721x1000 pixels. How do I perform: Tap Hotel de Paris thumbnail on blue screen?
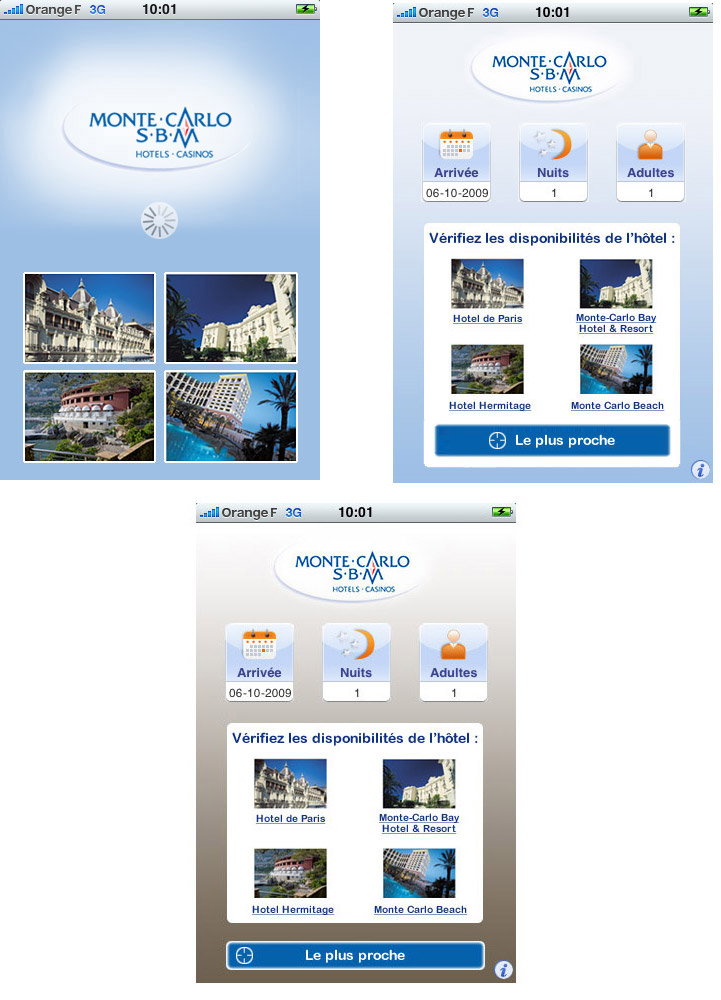[x=487, y=284]
